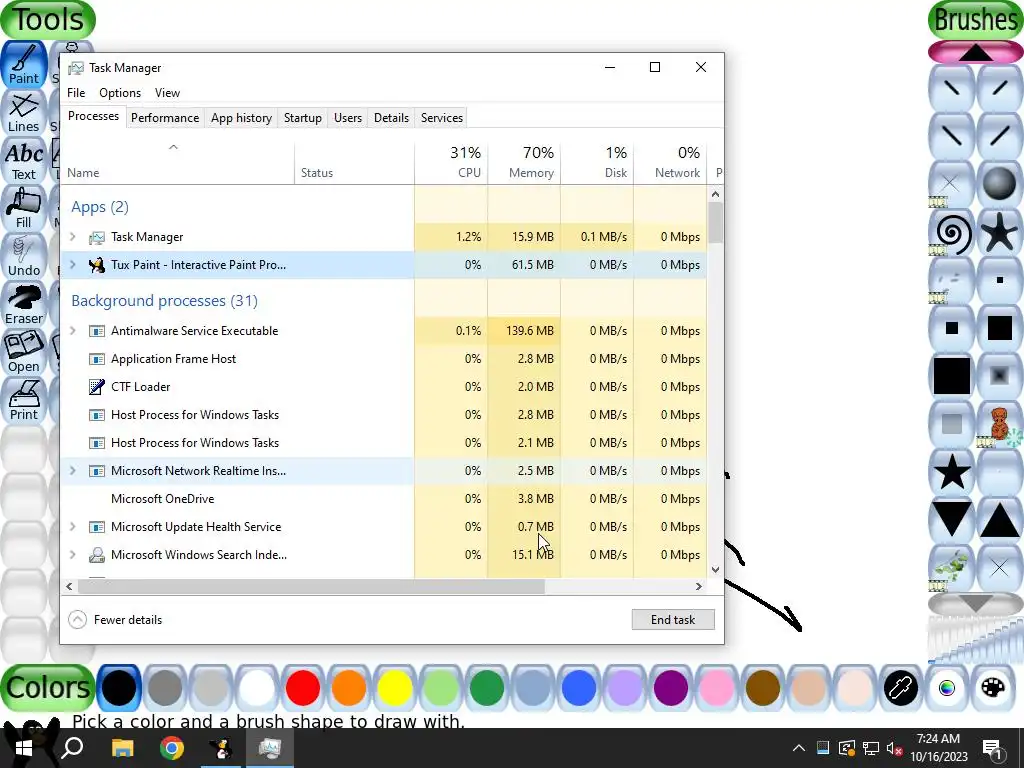Screen dimensions: 1024x768
Task: Open File Explorer from the taskbar
Action: click(122, 748)
